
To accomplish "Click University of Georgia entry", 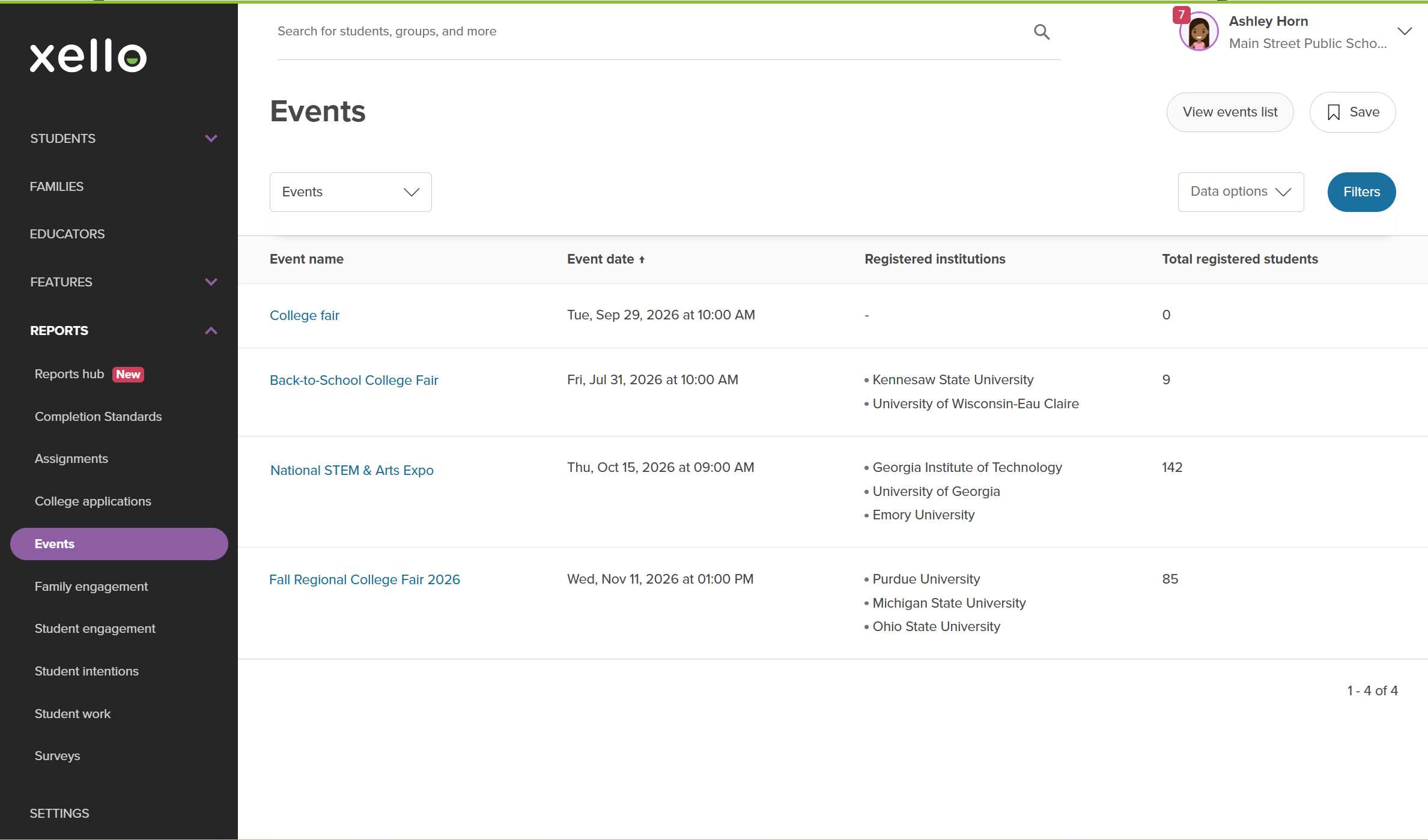I will pyautogui.click(x=935, y=492).
